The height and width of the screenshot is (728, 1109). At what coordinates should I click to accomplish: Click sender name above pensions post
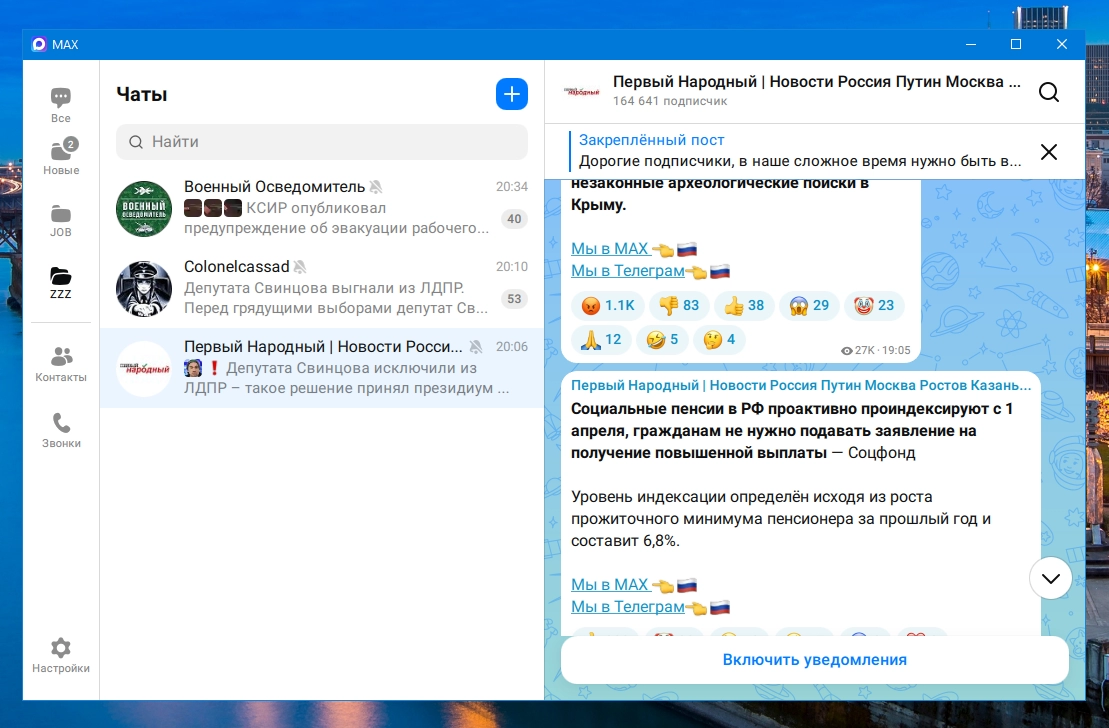click(801, 386)
